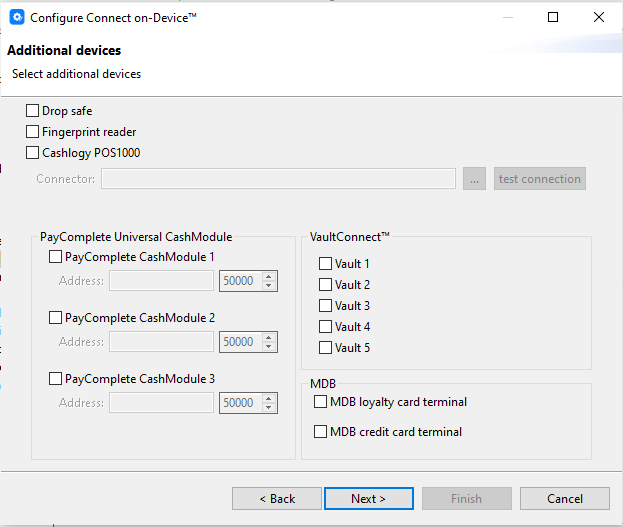Enable the Drop safe checkbox
623x527 pixels.
pos(33,110)
